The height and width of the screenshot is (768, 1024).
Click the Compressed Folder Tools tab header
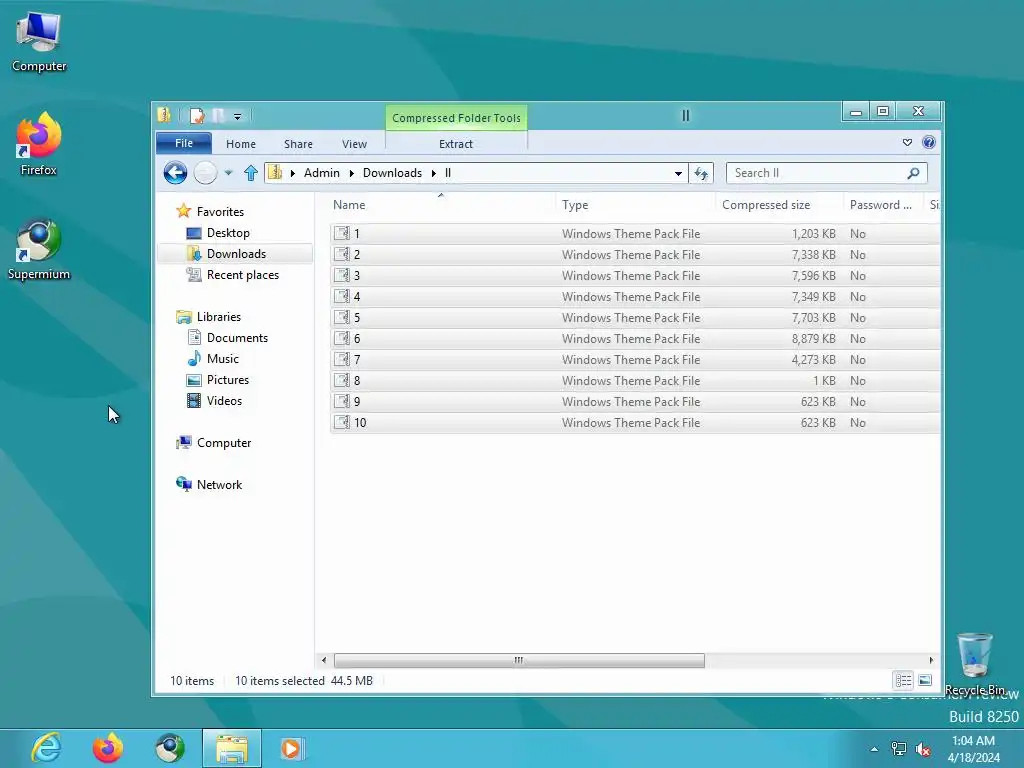[x=456, y=118]
